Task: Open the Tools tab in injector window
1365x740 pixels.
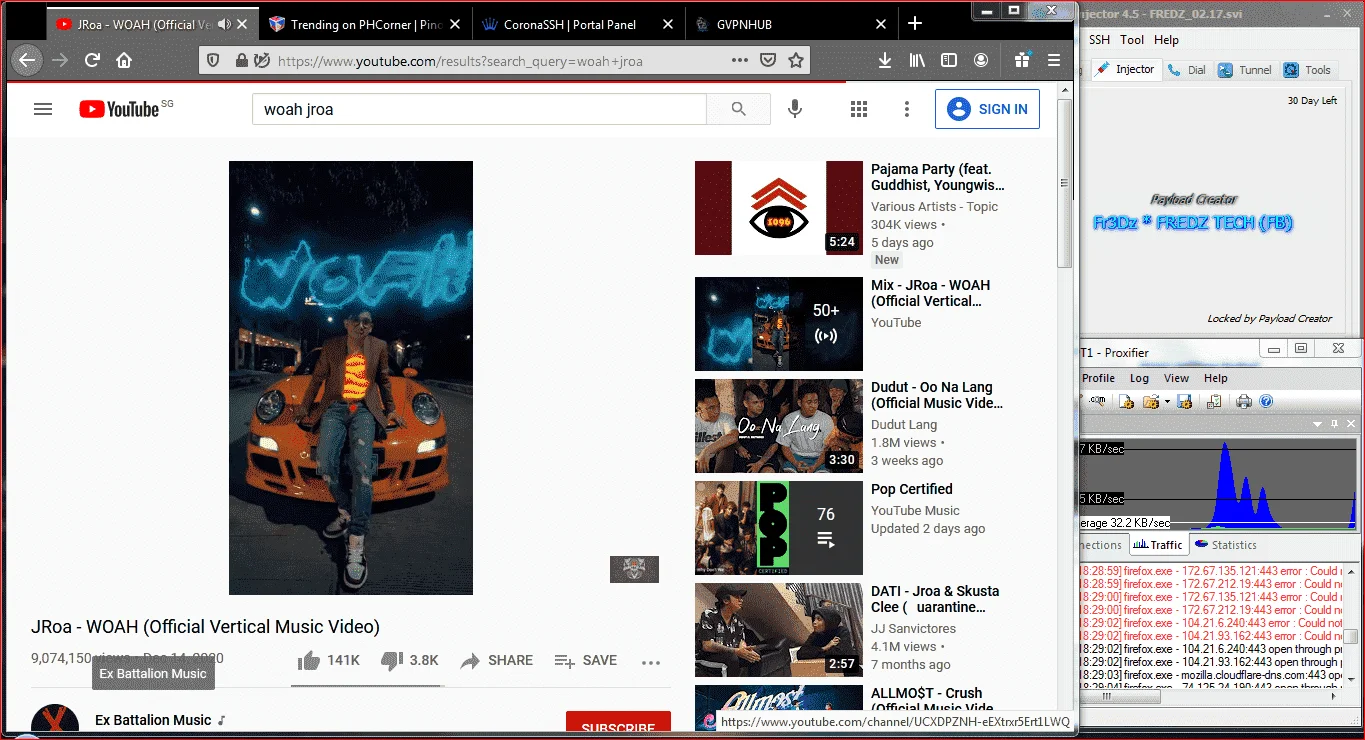Action: (x=1308, y=70)
